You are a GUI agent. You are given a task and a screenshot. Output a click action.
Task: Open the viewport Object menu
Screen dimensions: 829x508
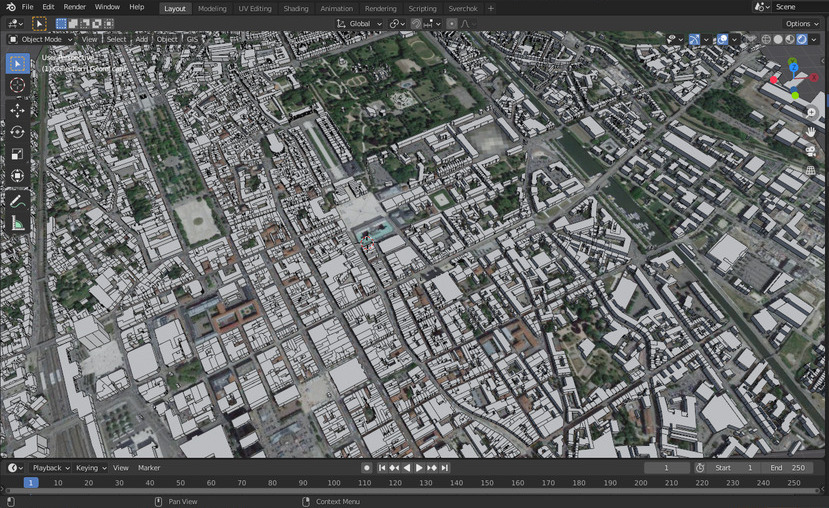[x=167, y=40]
